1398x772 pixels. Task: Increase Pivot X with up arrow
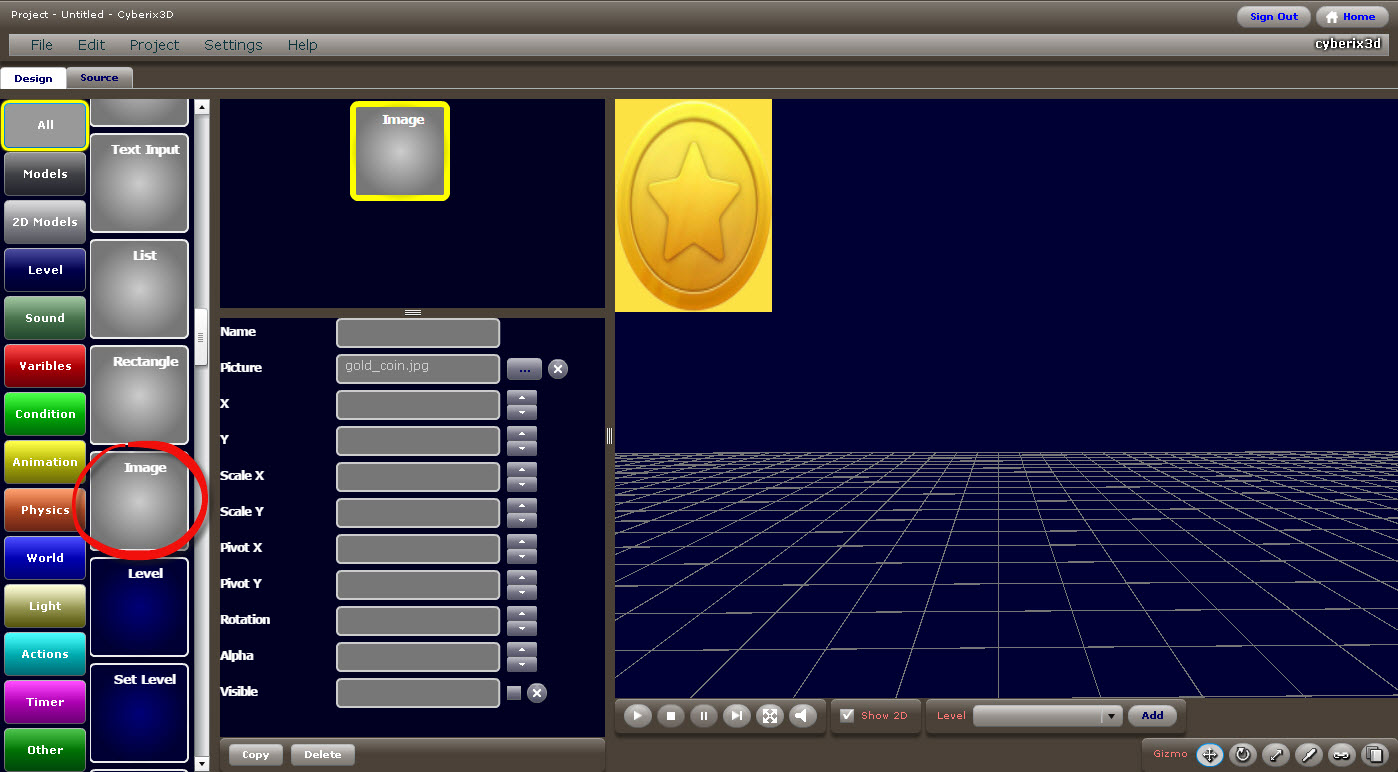[x=522, y=541]
